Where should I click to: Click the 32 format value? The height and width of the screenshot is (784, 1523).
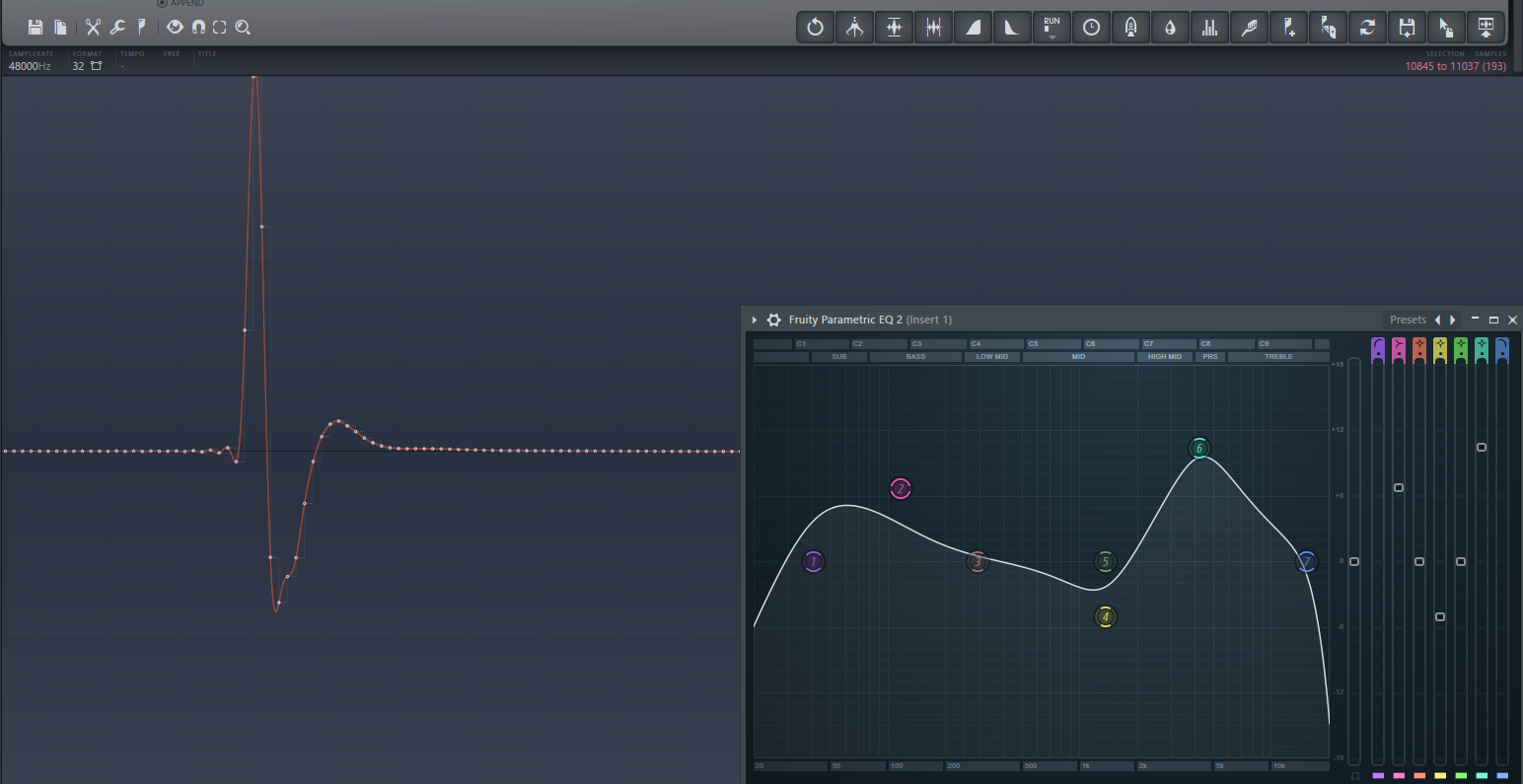[x=78, y=66]
